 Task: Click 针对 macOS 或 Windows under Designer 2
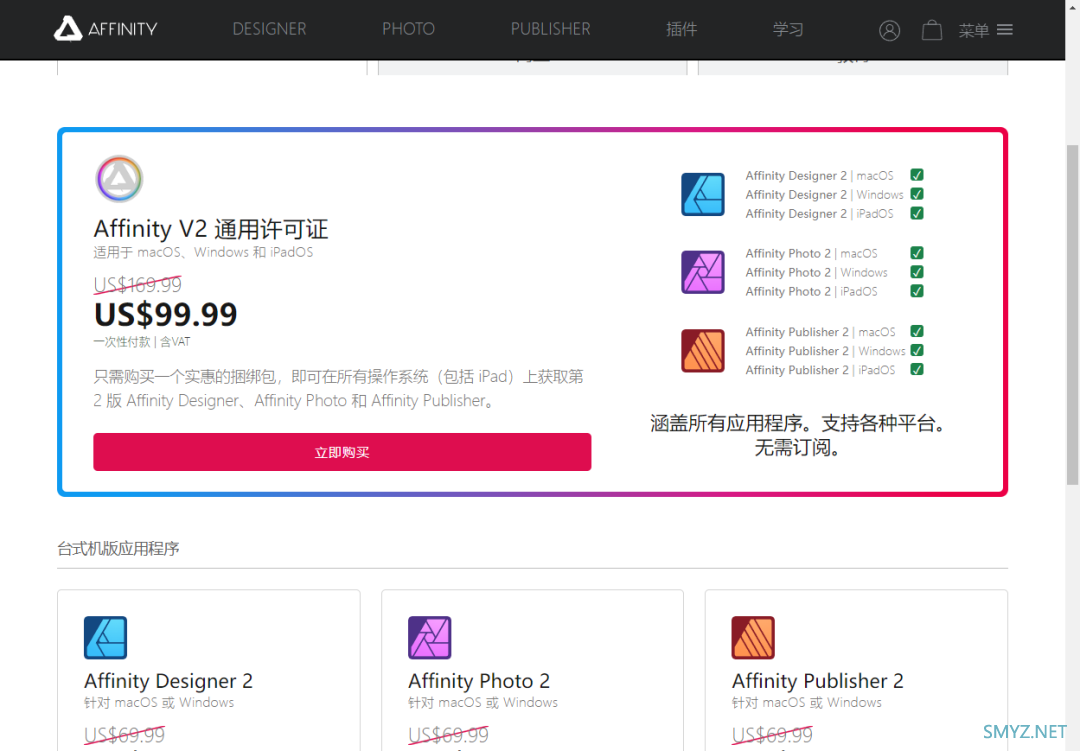click(x=159, y=703)
